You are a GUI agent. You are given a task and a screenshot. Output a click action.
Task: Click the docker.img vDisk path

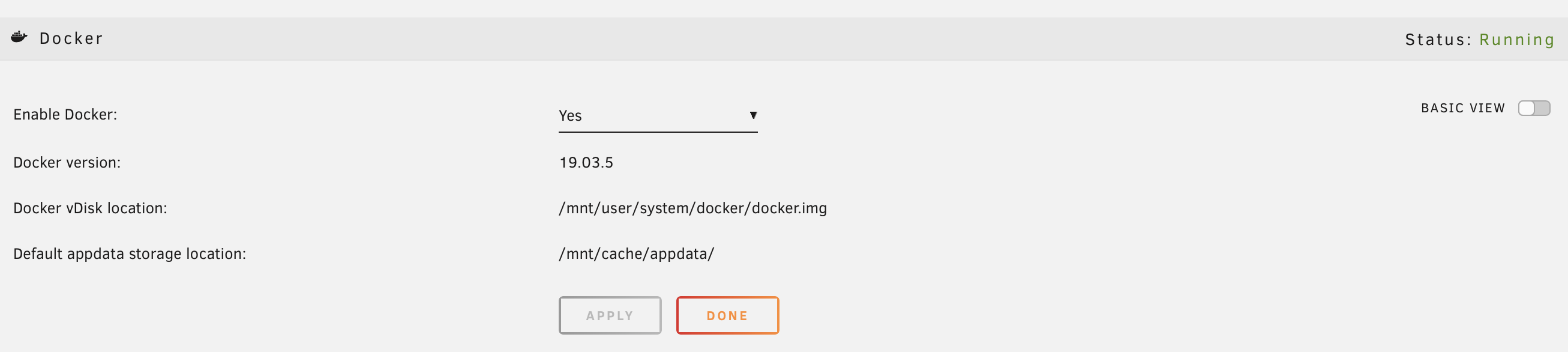click(x=692, y=208)
